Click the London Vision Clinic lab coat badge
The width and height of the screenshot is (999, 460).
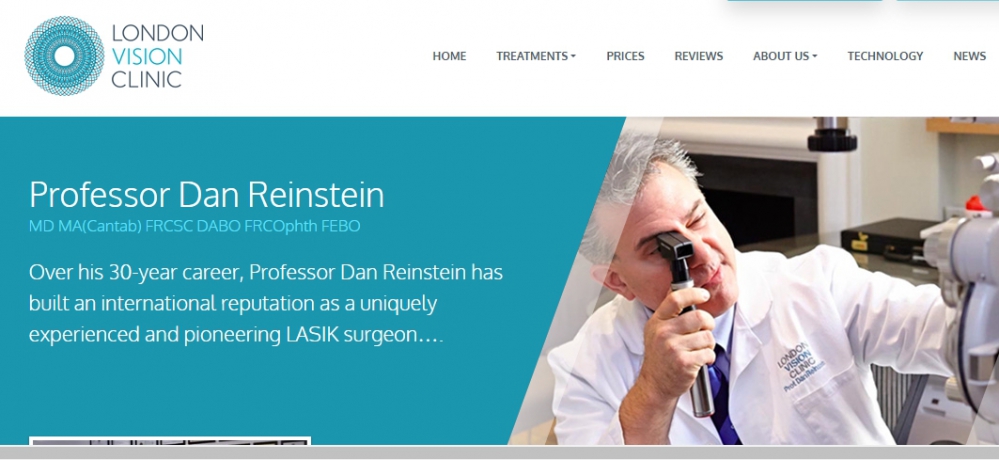[x=800, y=366]
